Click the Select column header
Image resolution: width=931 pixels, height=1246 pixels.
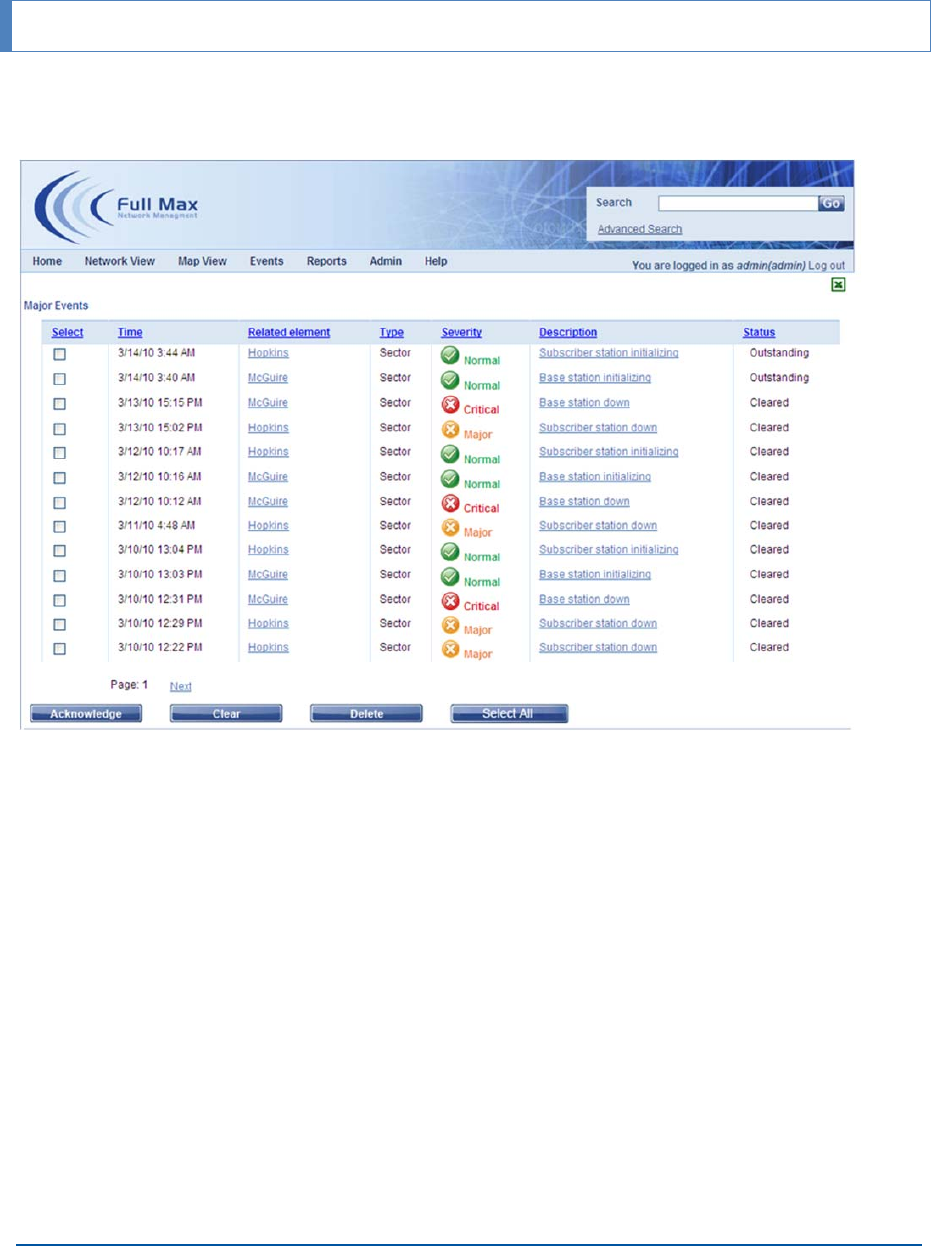point(68,332)
